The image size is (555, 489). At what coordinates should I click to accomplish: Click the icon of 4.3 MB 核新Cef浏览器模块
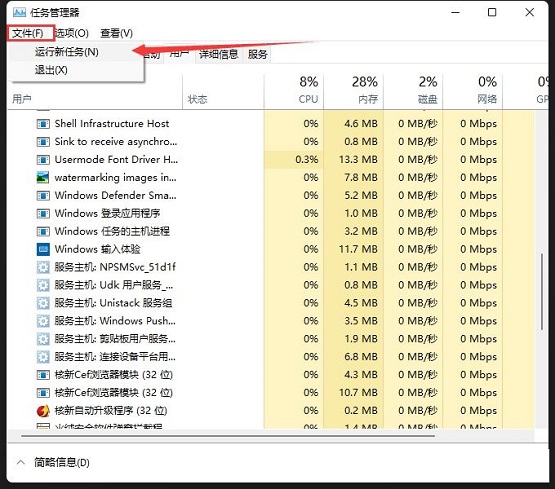pos(43,375)
